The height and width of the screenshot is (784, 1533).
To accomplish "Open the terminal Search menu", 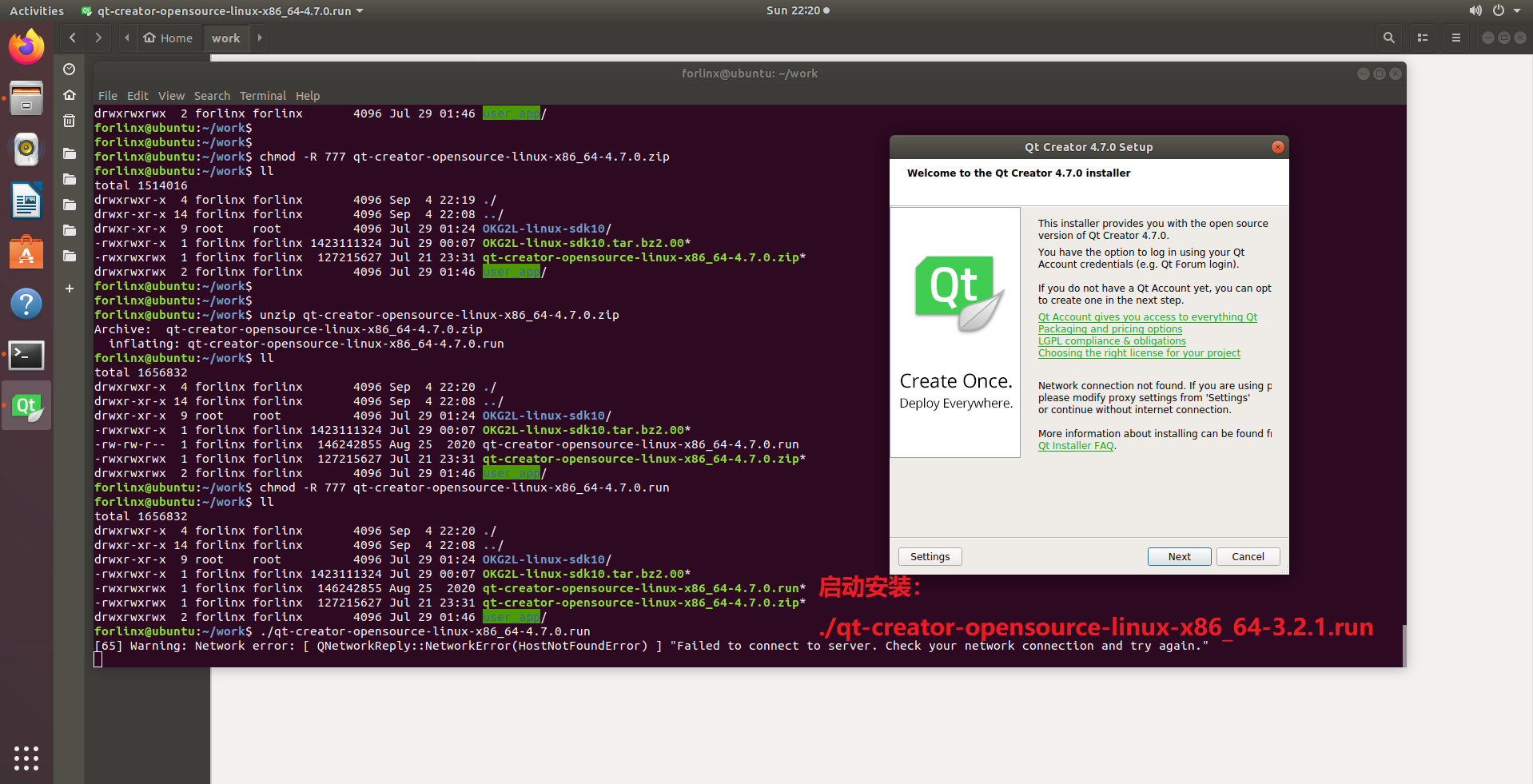I will coord(212,96).
